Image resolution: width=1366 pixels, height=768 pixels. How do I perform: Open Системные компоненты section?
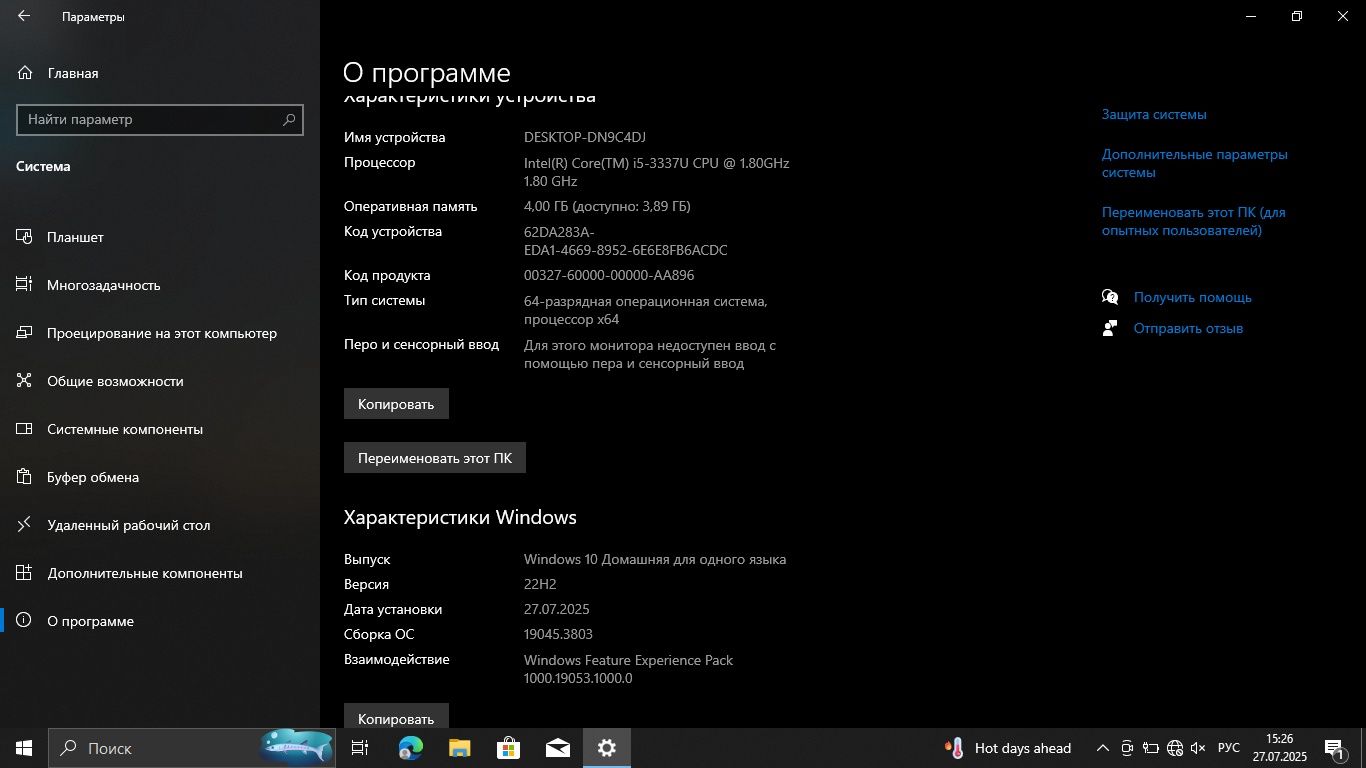[160, 429]
